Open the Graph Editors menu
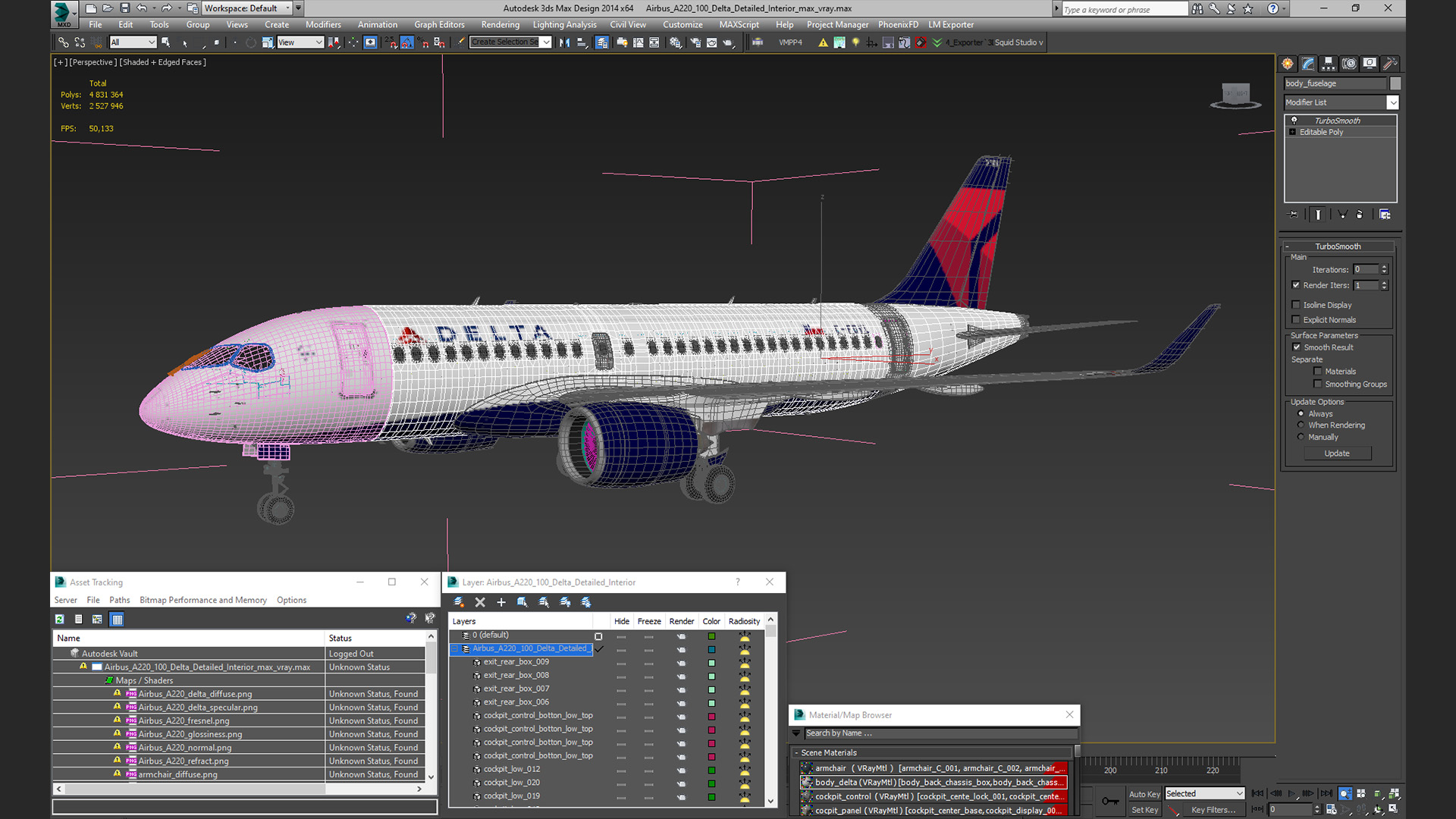The image size is (1456, 819). [x=439, y=25]
